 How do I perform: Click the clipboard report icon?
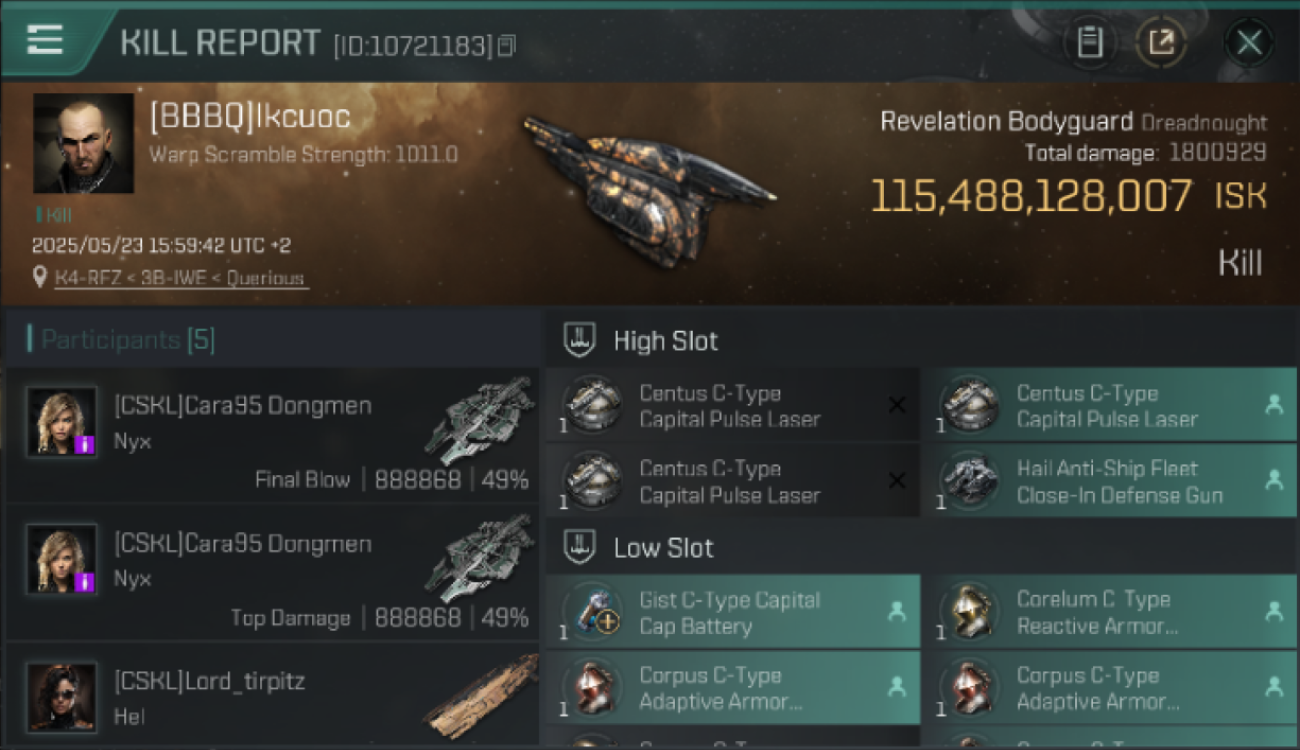pyautogui.click(x=1090, y=43)
